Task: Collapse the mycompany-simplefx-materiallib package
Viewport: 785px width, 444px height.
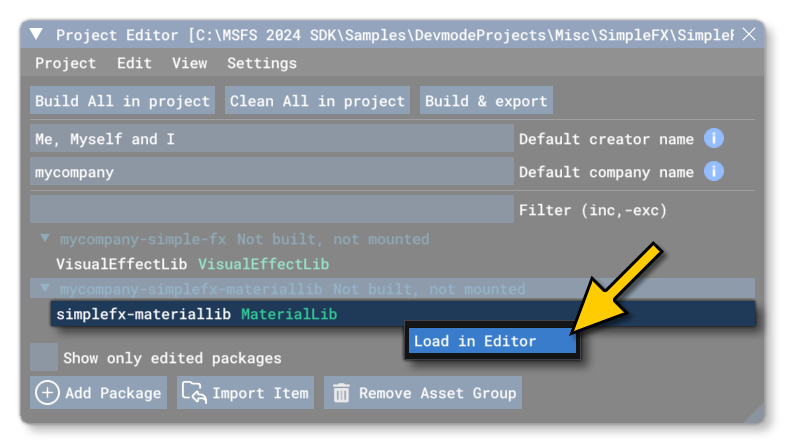Action: [45, 289]
